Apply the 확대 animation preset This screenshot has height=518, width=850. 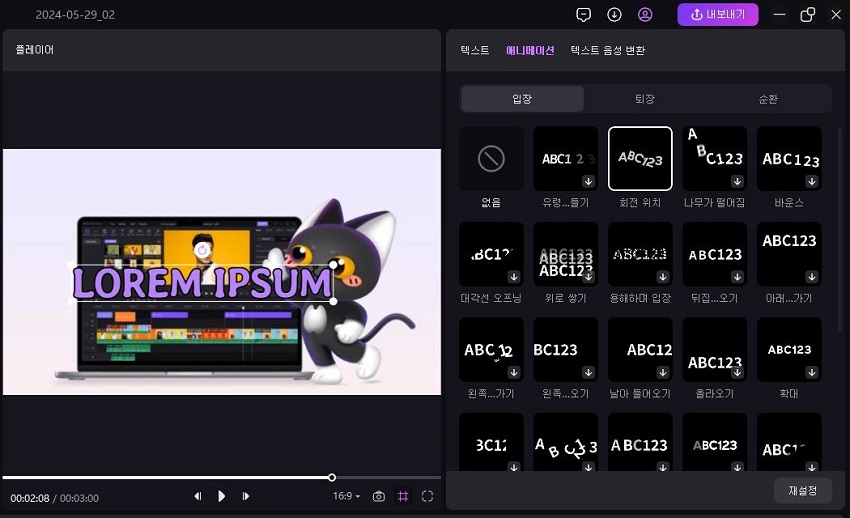[789, 349]
